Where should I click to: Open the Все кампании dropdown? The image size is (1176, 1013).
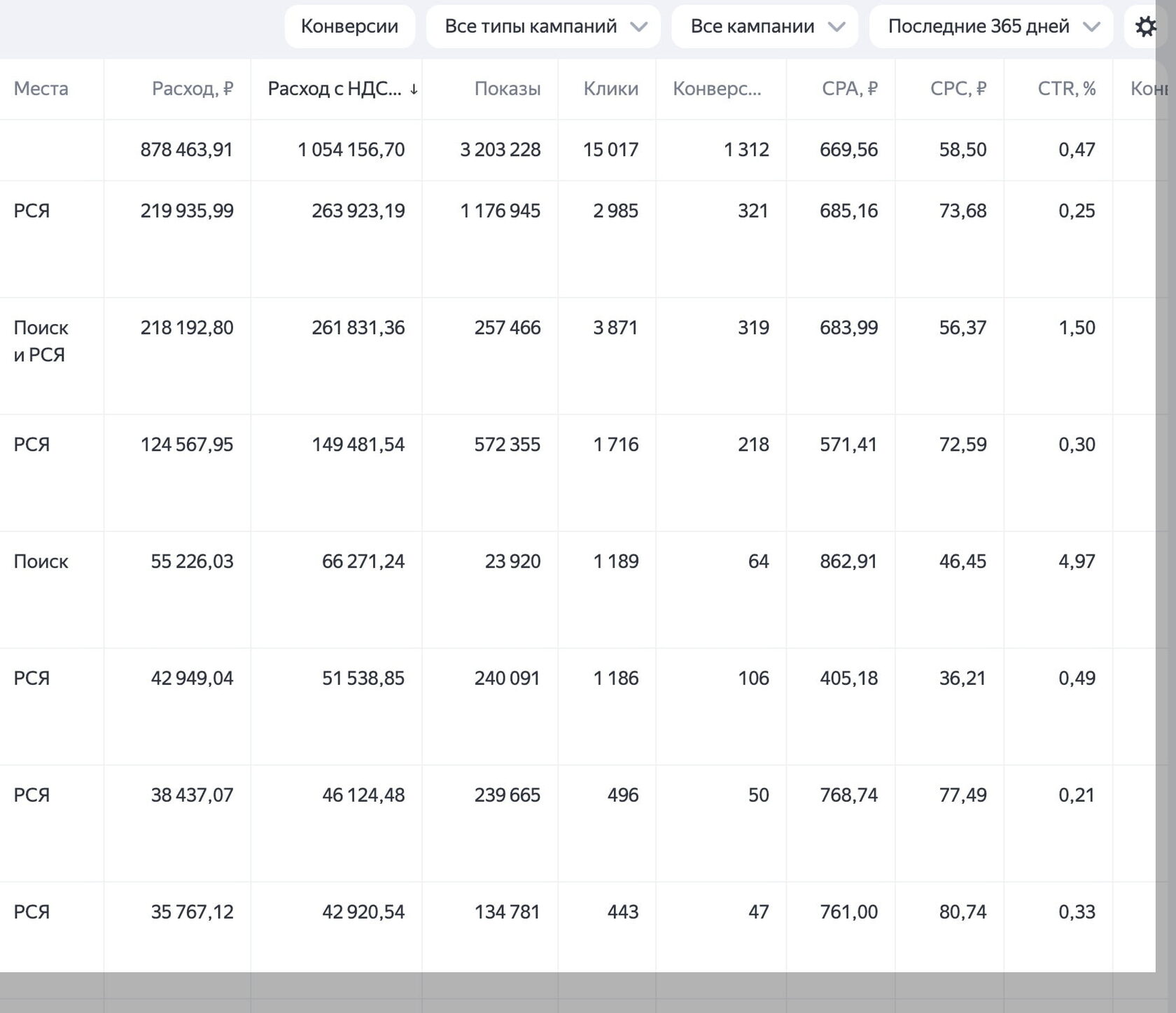click(x=764, y=27)
